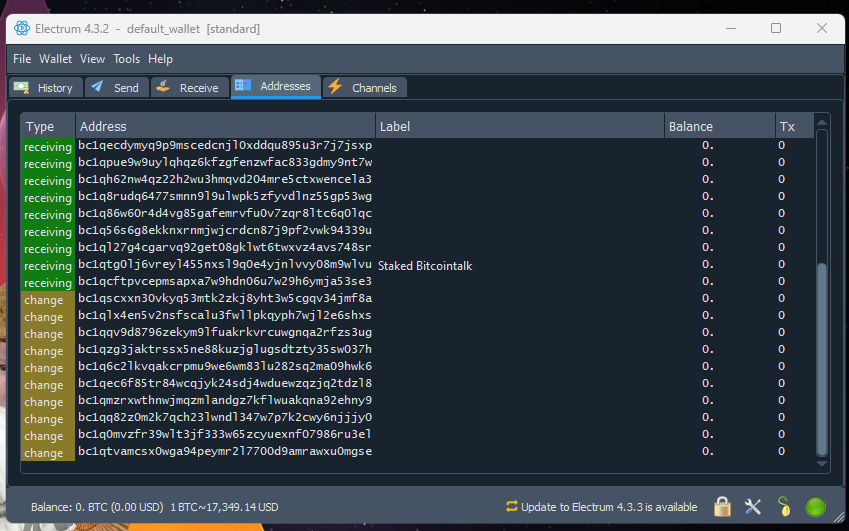Screen dimensions: 849x531
Task: Sort by the Label column header
Action: [x=520, y=127]
